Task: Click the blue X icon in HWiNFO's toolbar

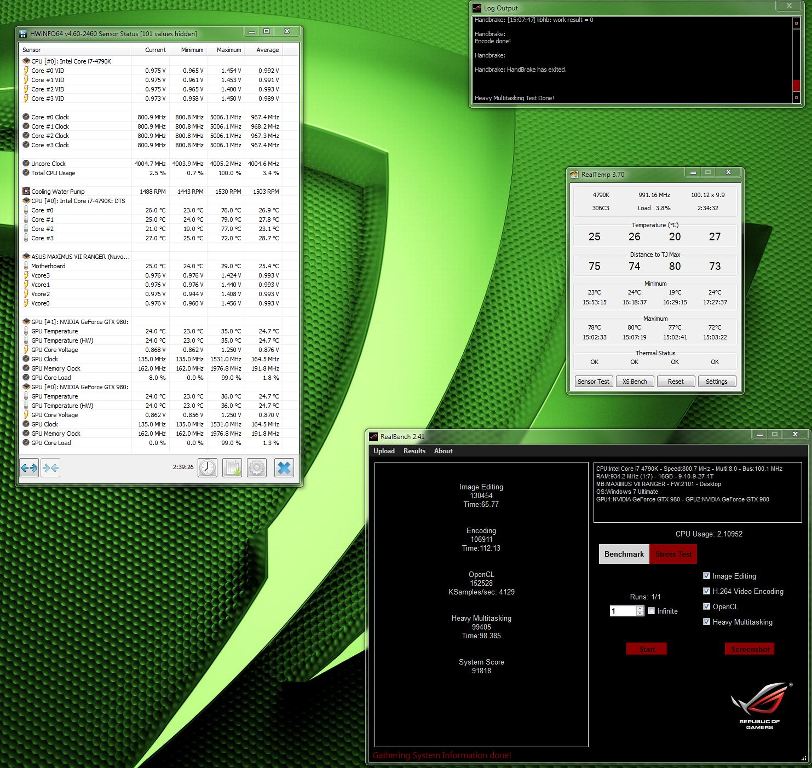Action: 284,468
